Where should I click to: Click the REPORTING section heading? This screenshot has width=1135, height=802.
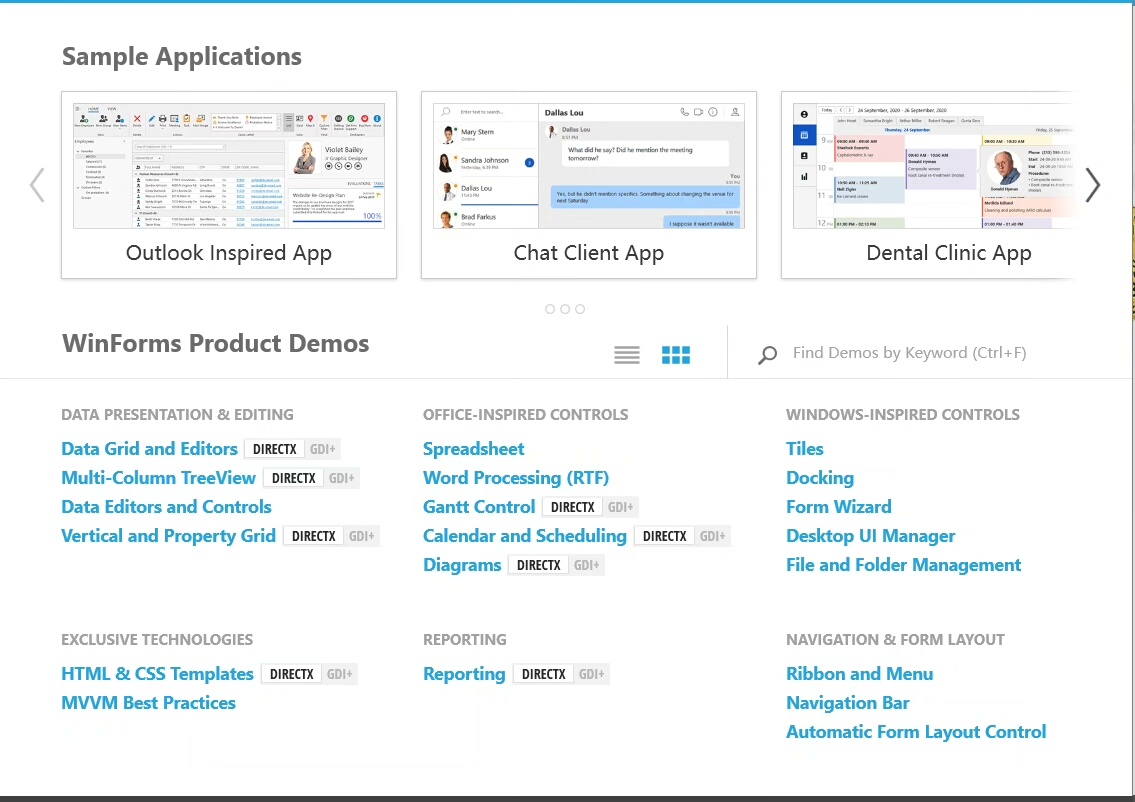point(465,640)
